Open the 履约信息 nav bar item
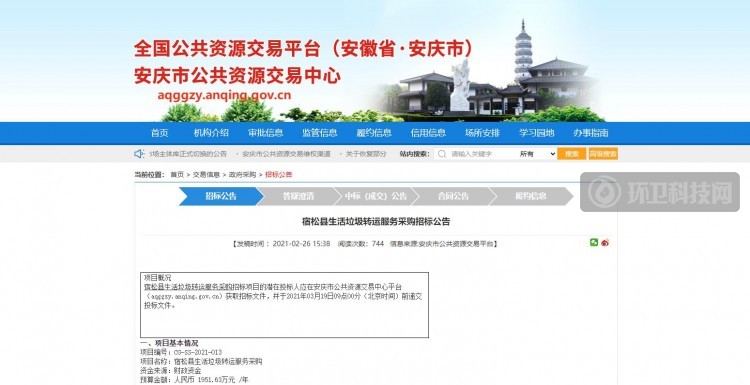 pos(374,133)
